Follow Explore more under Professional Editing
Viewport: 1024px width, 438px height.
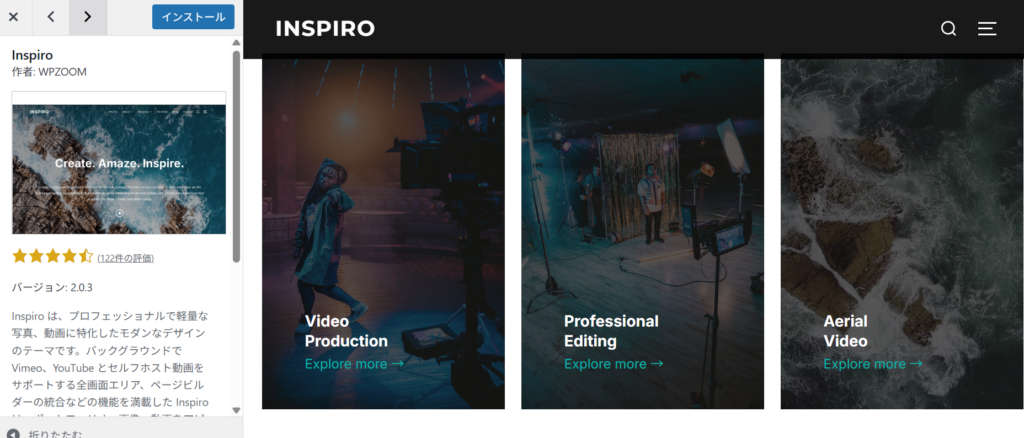pos(614,364)
